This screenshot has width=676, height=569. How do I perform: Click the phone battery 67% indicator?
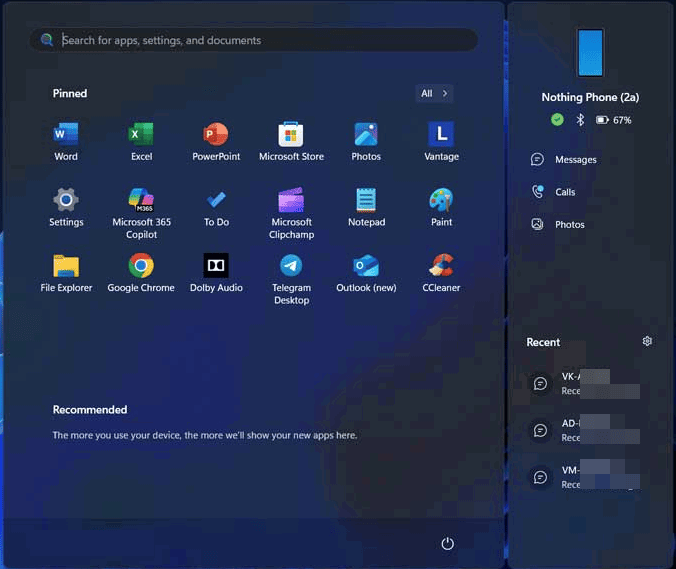coord(613,120)
